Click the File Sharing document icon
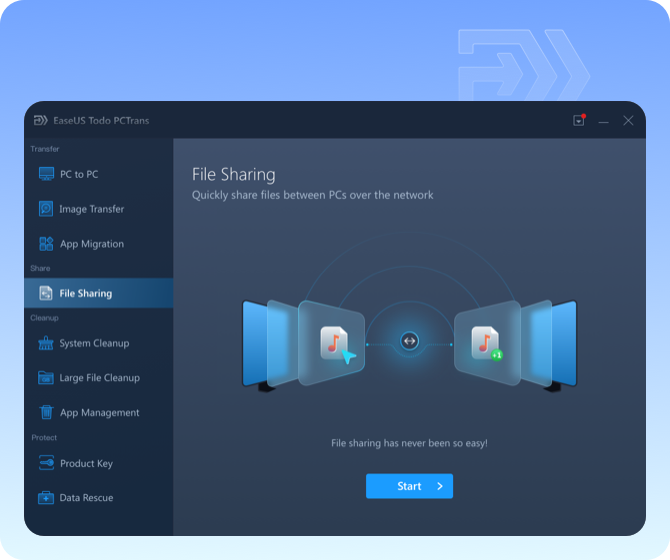 (46, 293)
